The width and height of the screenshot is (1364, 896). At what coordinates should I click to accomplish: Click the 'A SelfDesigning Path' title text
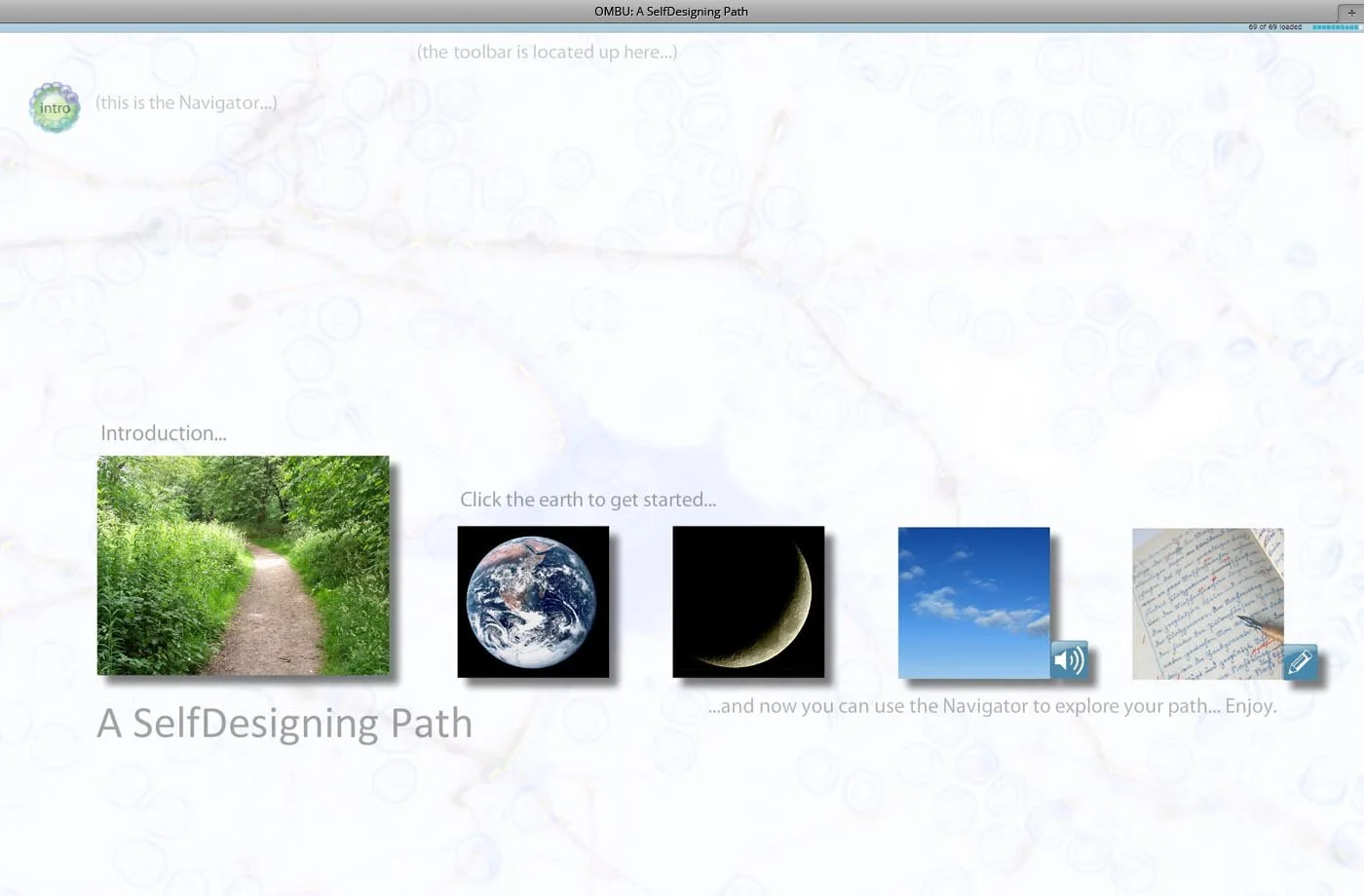point(284,724)
